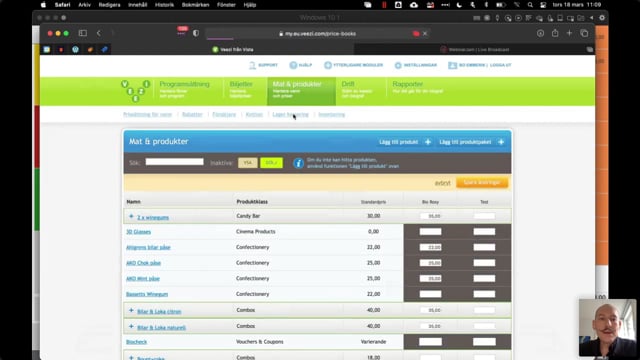Viewport: 640px width, 360px height.
Task: Toggle the Safari sidebar icon
Action: tap(83, 33)
